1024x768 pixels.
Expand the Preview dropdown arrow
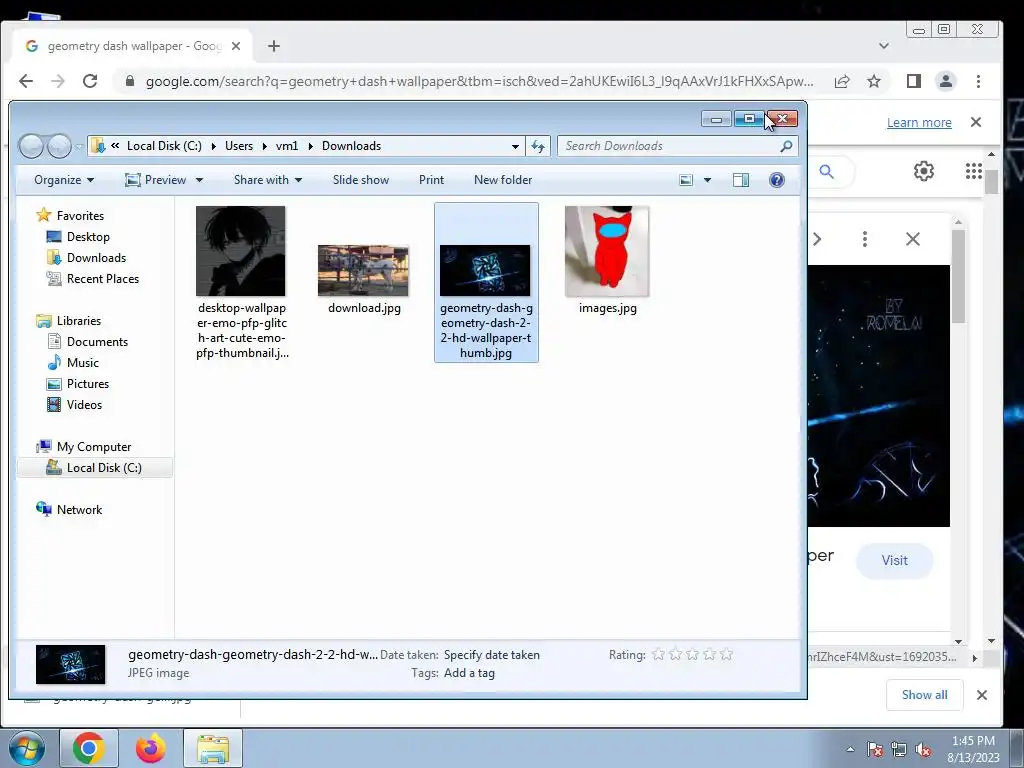(199, 180)
